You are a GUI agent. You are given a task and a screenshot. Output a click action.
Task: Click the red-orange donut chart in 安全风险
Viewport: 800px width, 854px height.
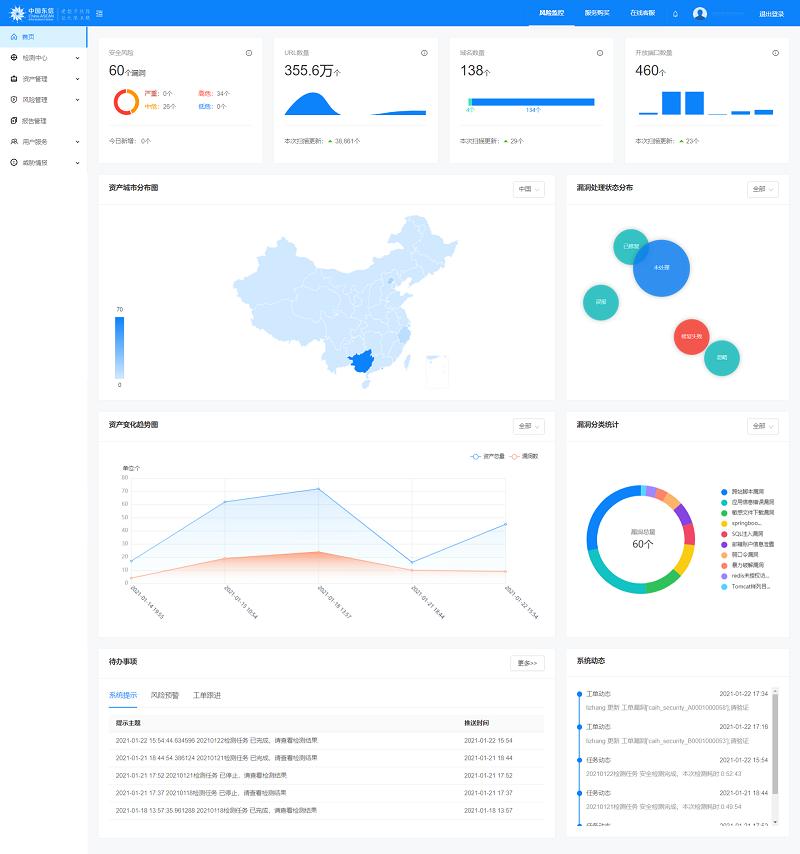126,102
